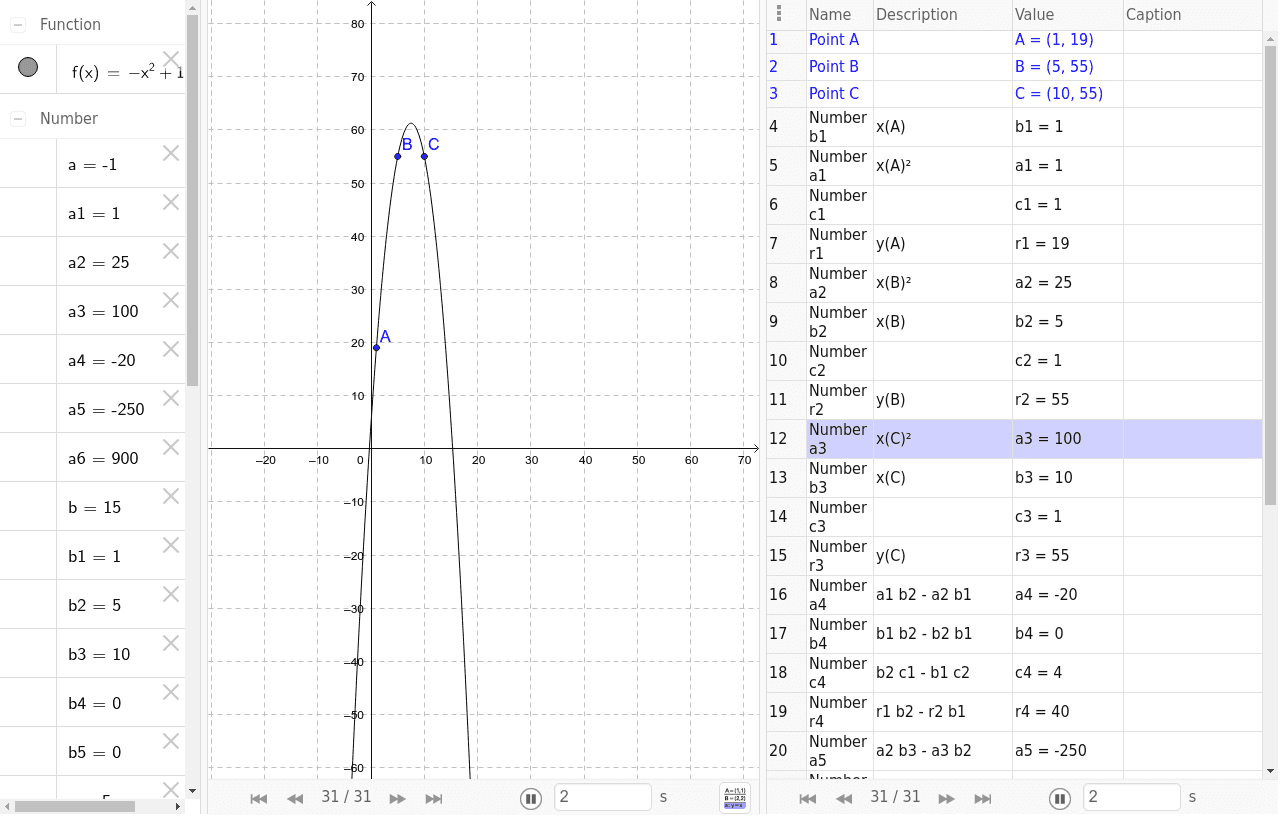Screen dimensions: 1280x816
Task: Open column options via the three-dot protocol icon
Action: pyautogui.click(x=779, y=14)
